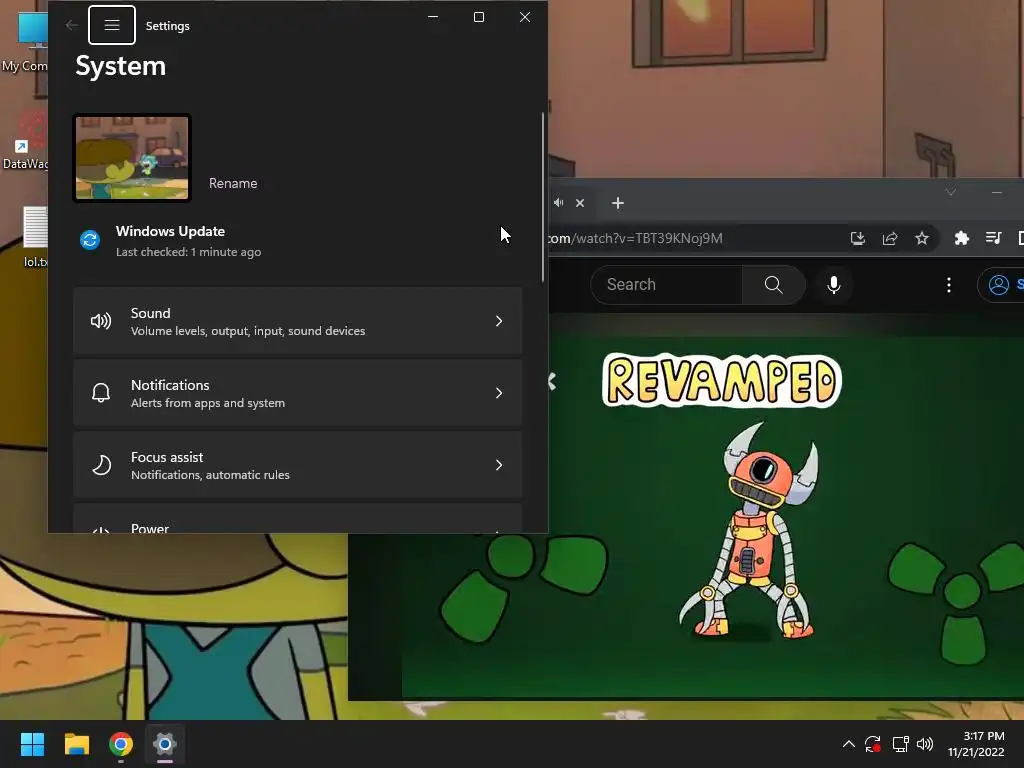Close the current Chrome tab
Image resolution: width=1024 pixels, height=768 pixels.
pos(580,203)
